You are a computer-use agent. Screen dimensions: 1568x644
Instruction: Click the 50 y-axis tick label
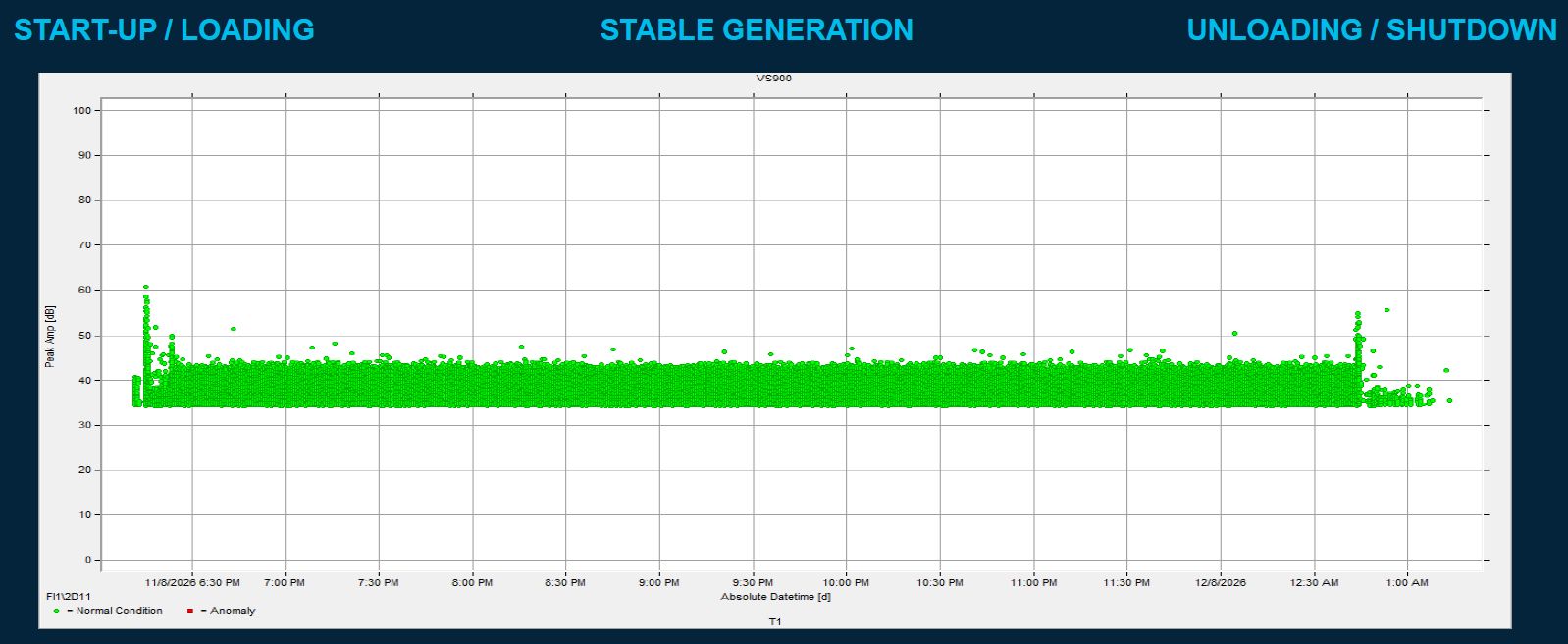pos(84,336)
